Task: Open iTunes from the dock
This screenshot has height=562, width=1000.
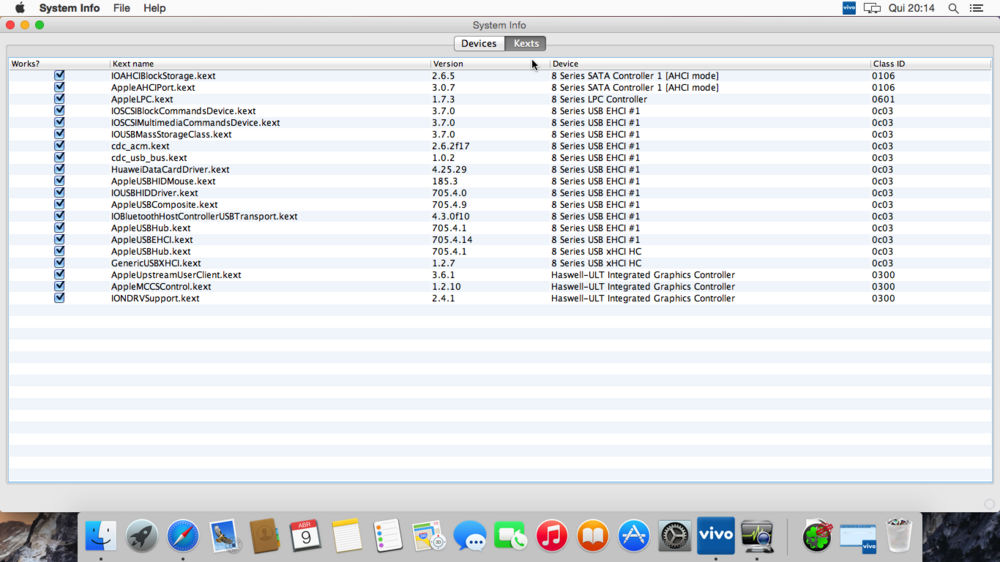Action: pyautogui.click(x=552, y=536)
